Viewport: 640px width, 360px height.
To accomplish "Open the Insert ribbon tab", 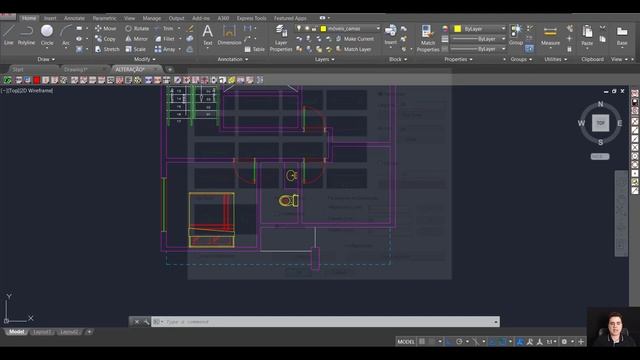I will coord(50,18).
